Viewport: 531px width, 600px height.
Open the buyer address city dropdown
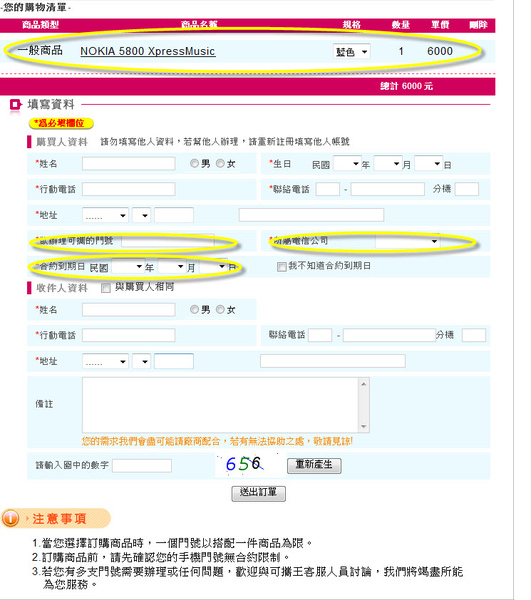(x=105, y=215)
